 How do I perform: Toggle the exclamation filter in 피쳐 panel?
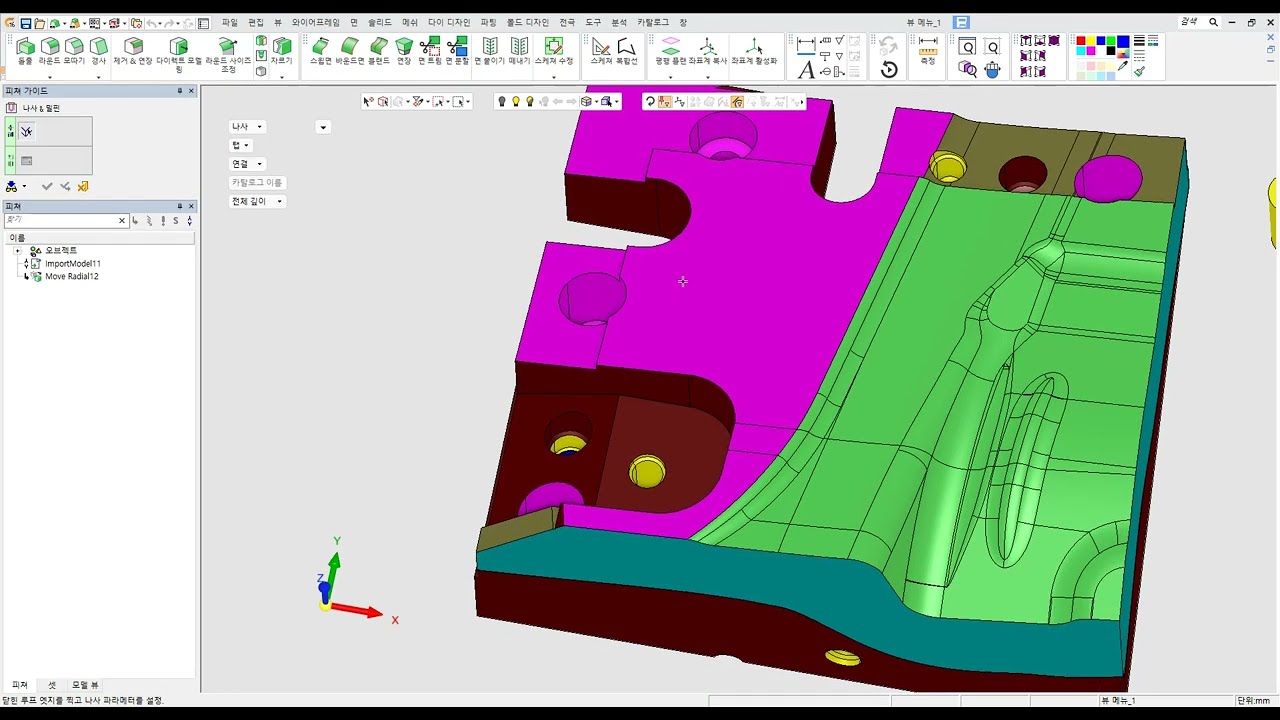[x=162, y=221]
